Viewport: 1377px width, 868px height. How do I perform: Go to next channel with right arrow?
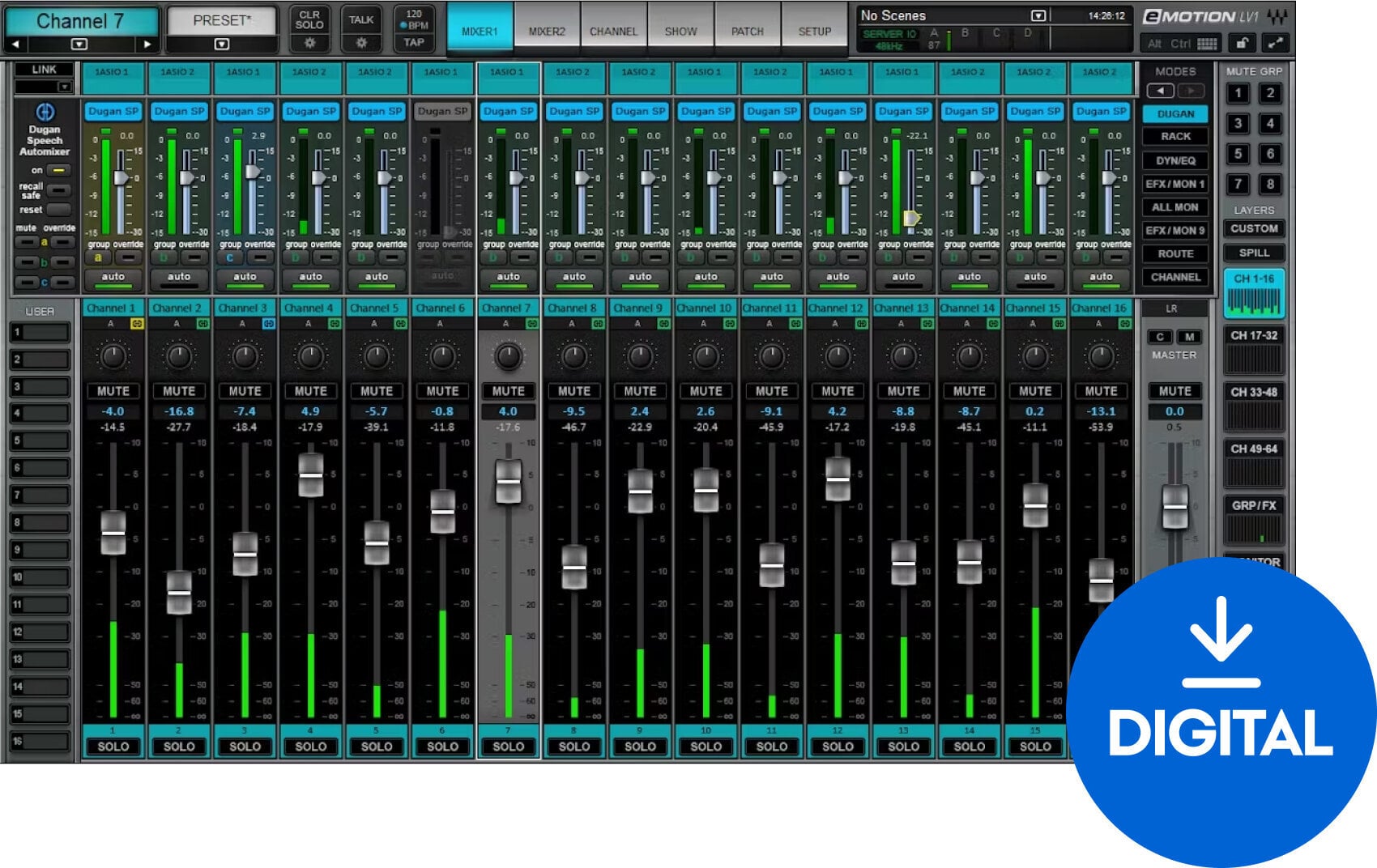click(147, 45)
